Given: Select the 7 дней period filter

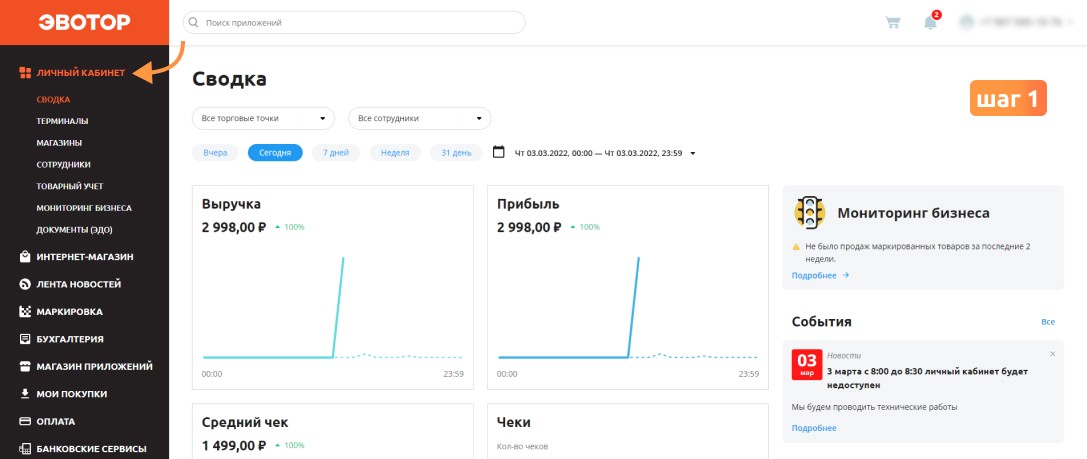Looking at the screenshot, I should [x=336, y=153].
